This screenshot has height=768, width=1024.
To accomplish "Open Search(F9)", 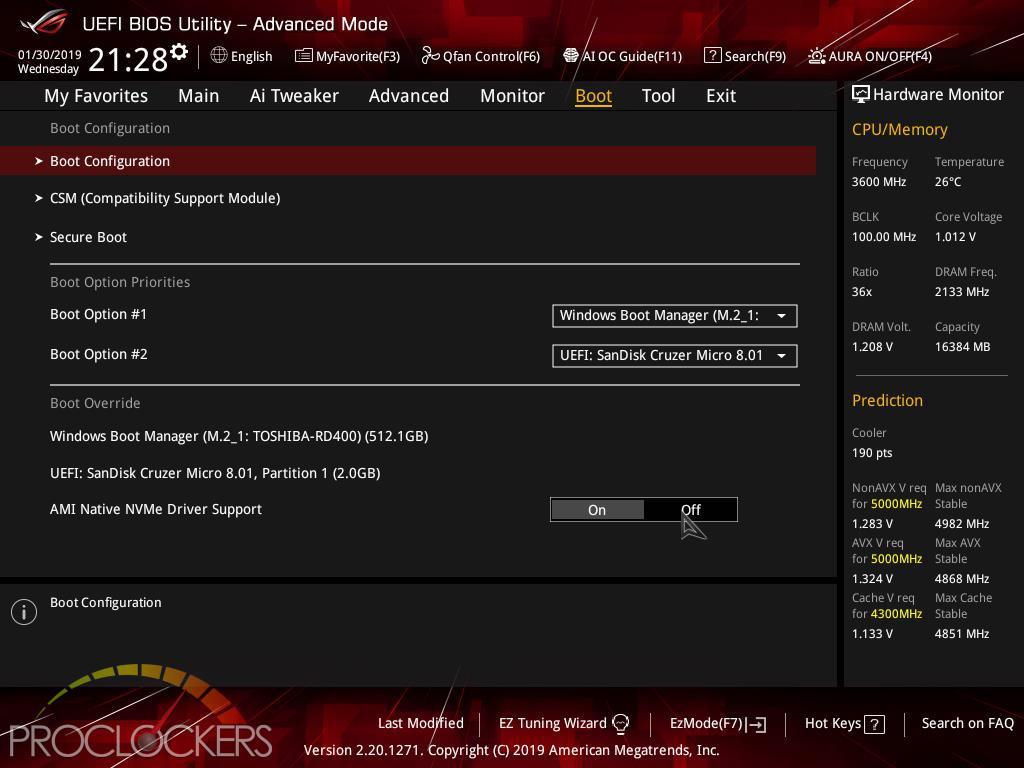I will [745, 56].
